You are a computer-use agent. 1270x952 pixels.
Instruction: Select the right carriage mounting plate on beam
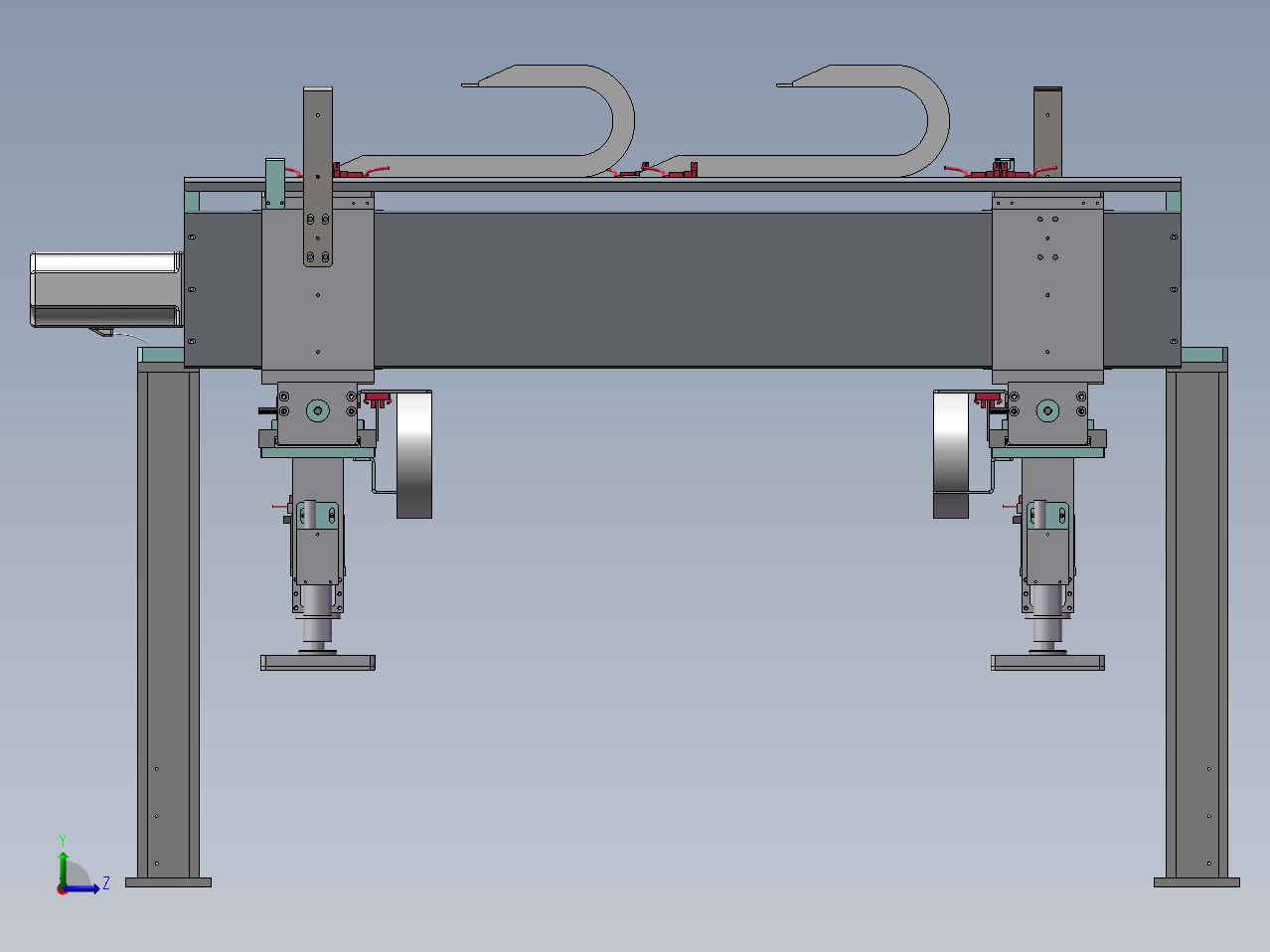click(1047, 288)
